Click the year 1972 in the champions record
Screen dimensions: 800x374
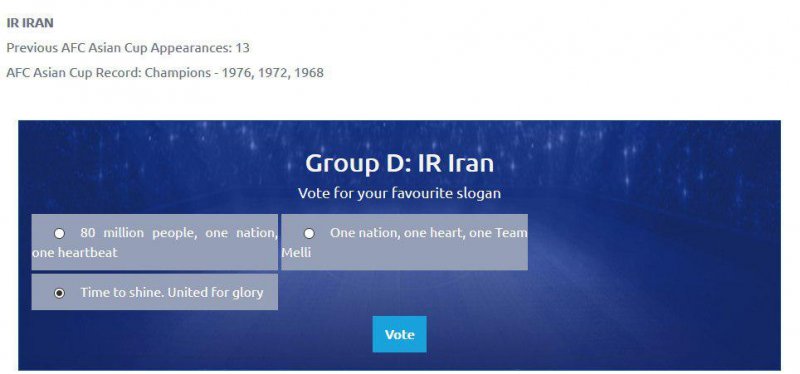click(272, 72)
